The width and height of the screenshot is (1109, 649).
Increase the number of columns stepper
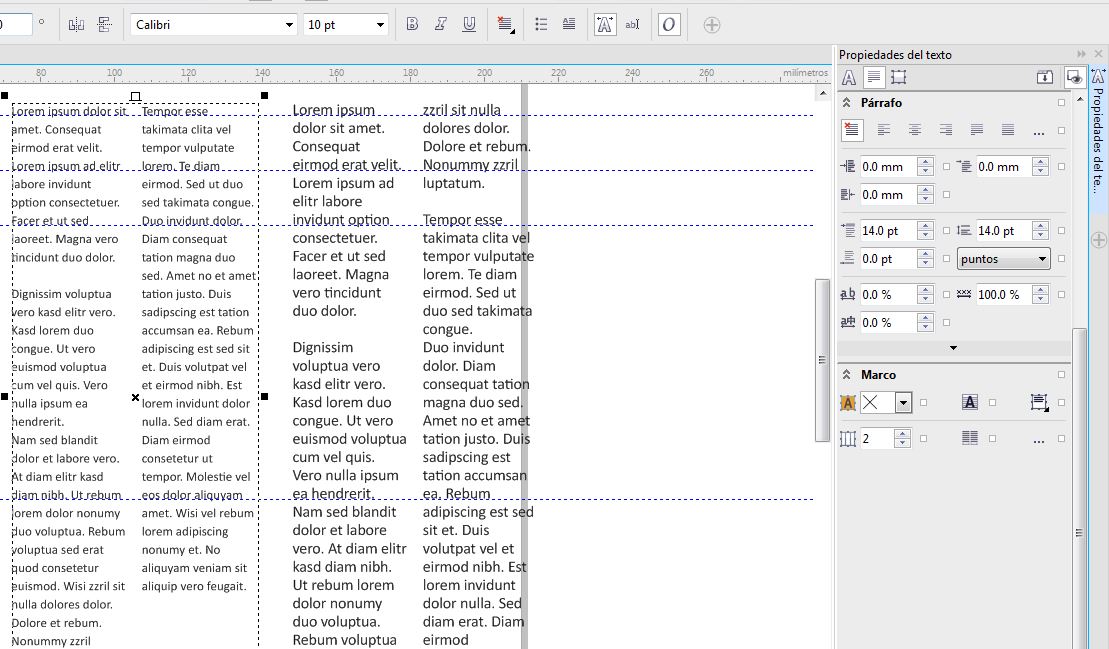tap(903, 434)
